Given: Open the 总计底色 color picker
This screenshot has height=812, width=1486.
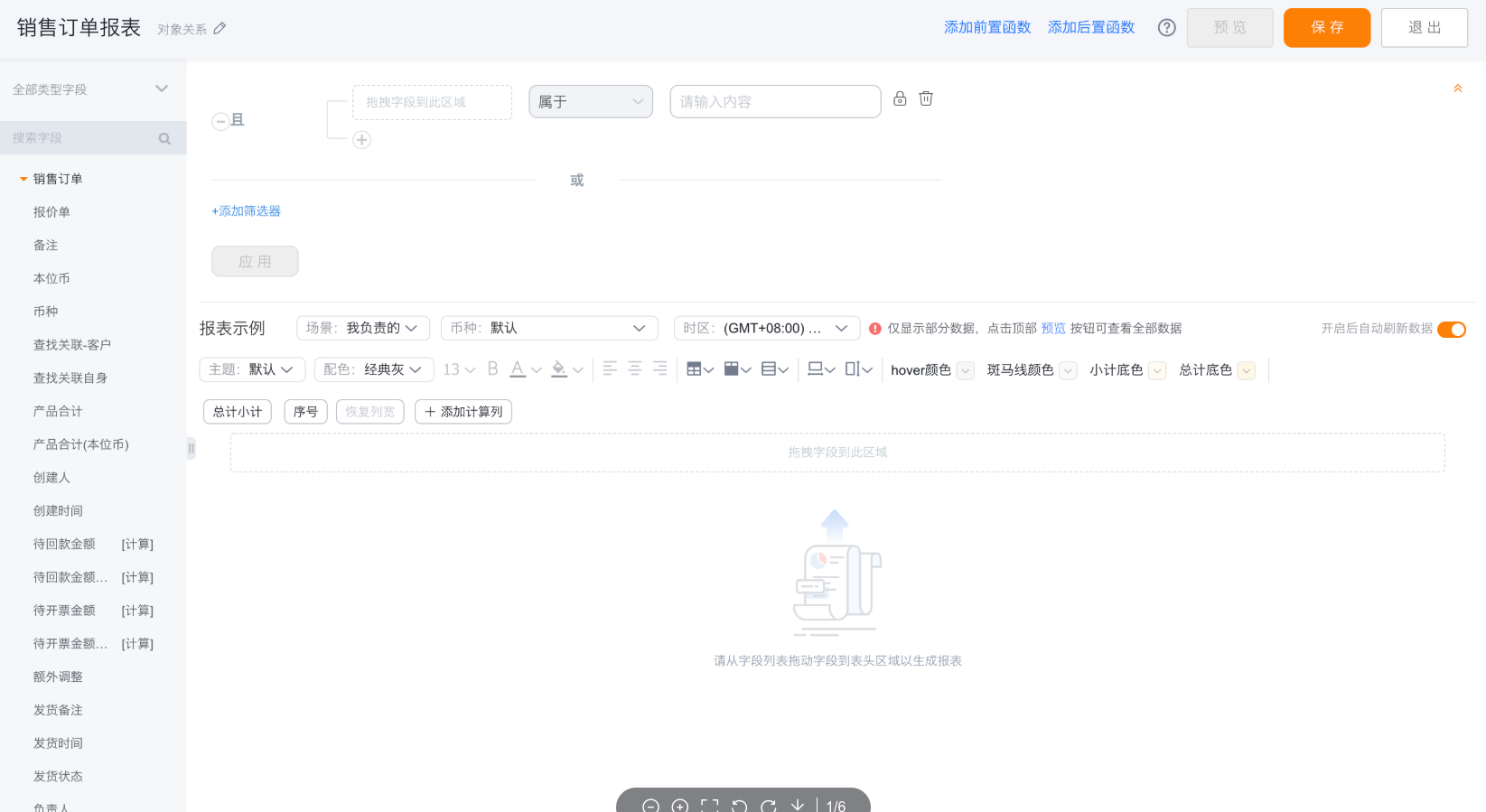Looking at the screenshot, I should coord(1247,370).
